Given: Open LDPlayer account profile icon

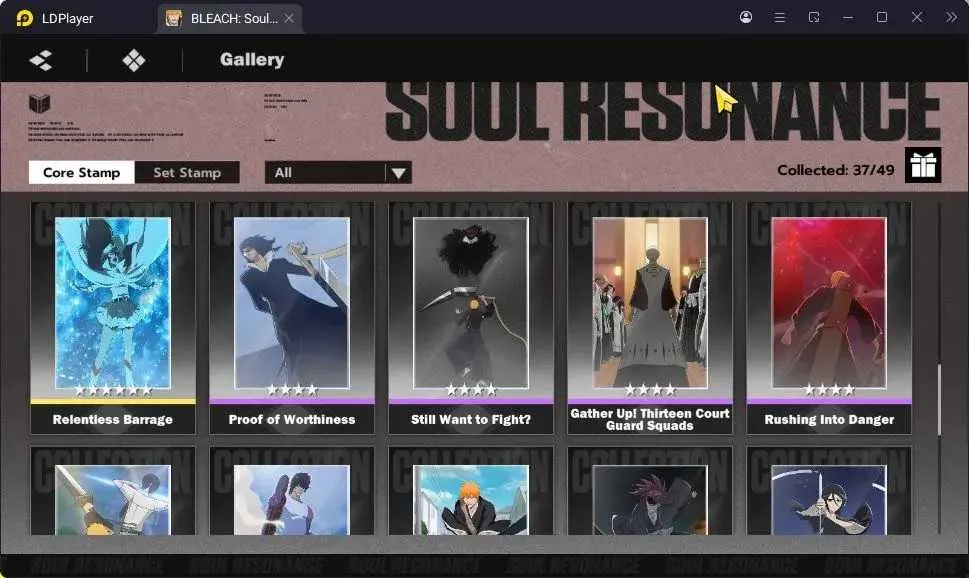Looking at the screenshot, I should pos(746,17).
